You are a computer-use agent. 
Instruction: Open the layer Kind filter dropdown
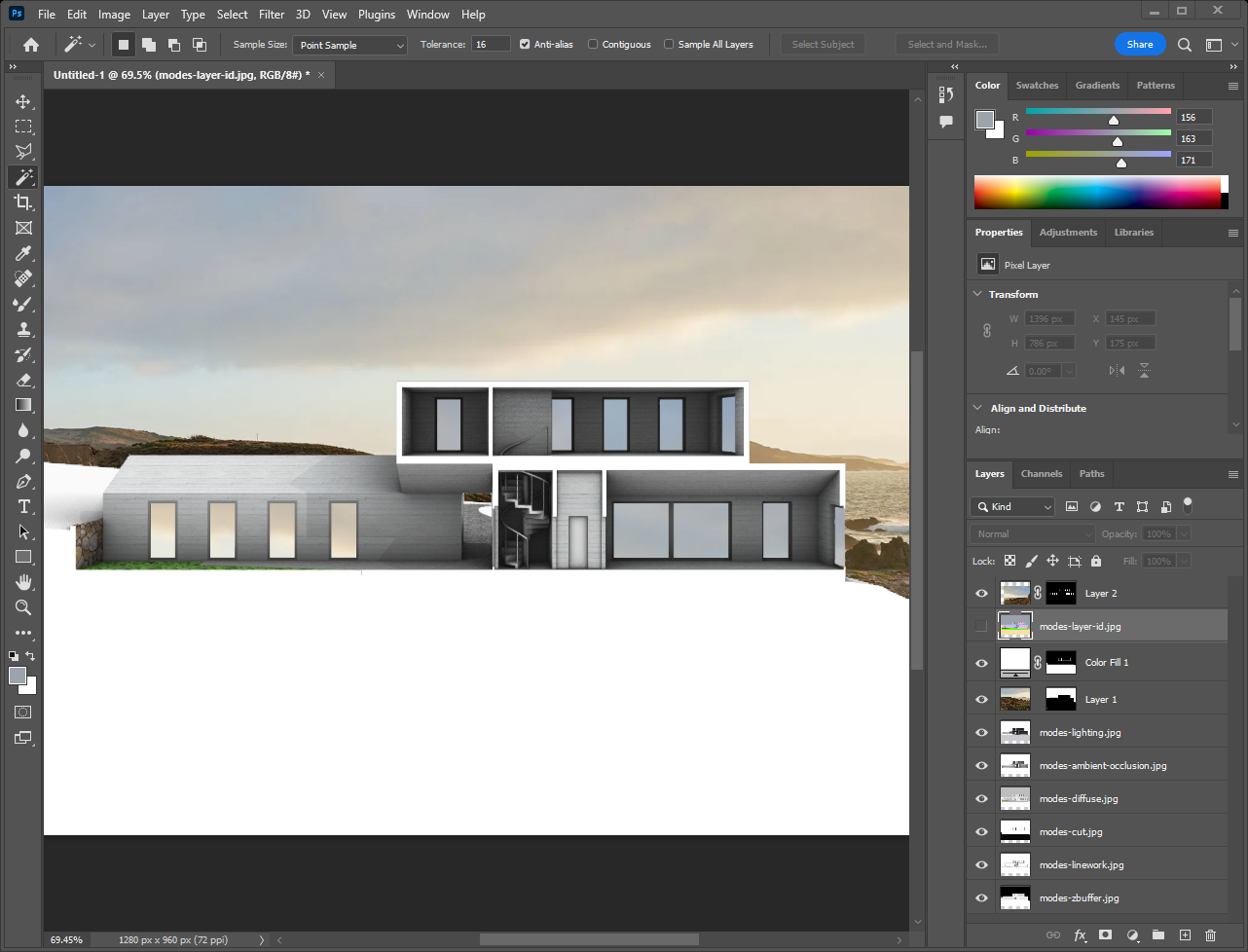point(1013,506)
